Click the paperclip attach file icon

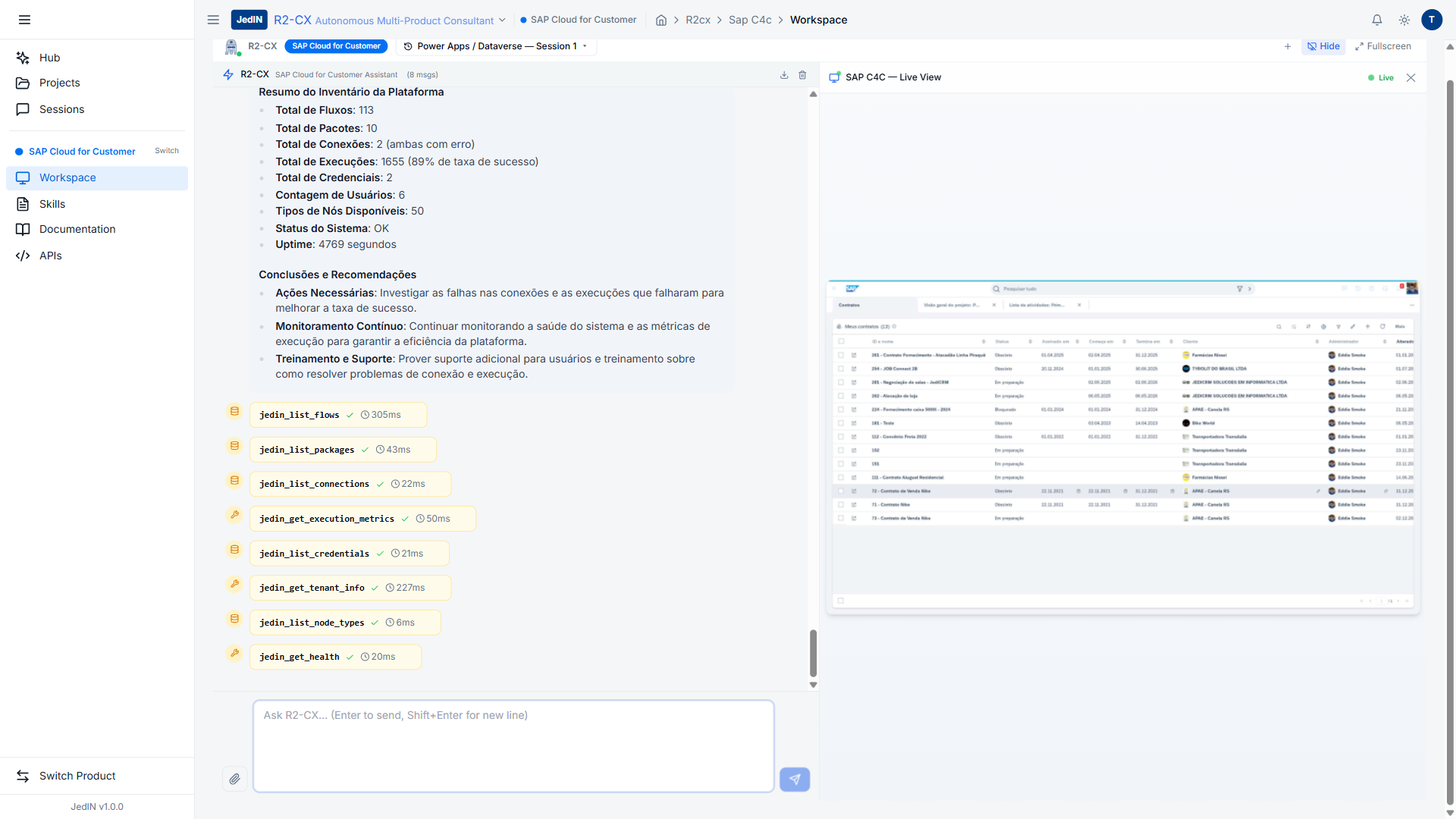pos(235,779)
